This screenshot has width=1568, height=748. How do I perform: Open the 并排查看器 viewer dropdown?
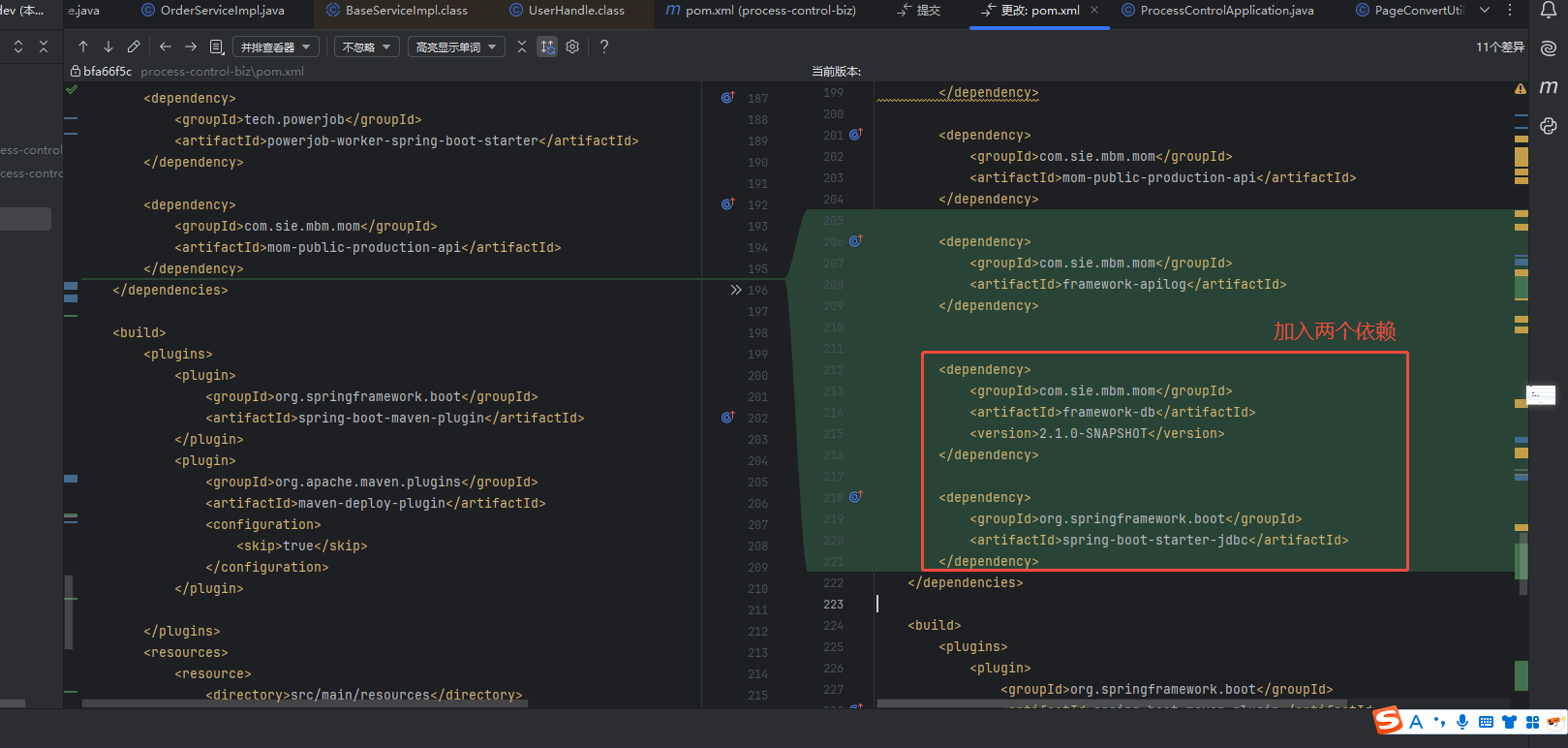coord(276,47)
